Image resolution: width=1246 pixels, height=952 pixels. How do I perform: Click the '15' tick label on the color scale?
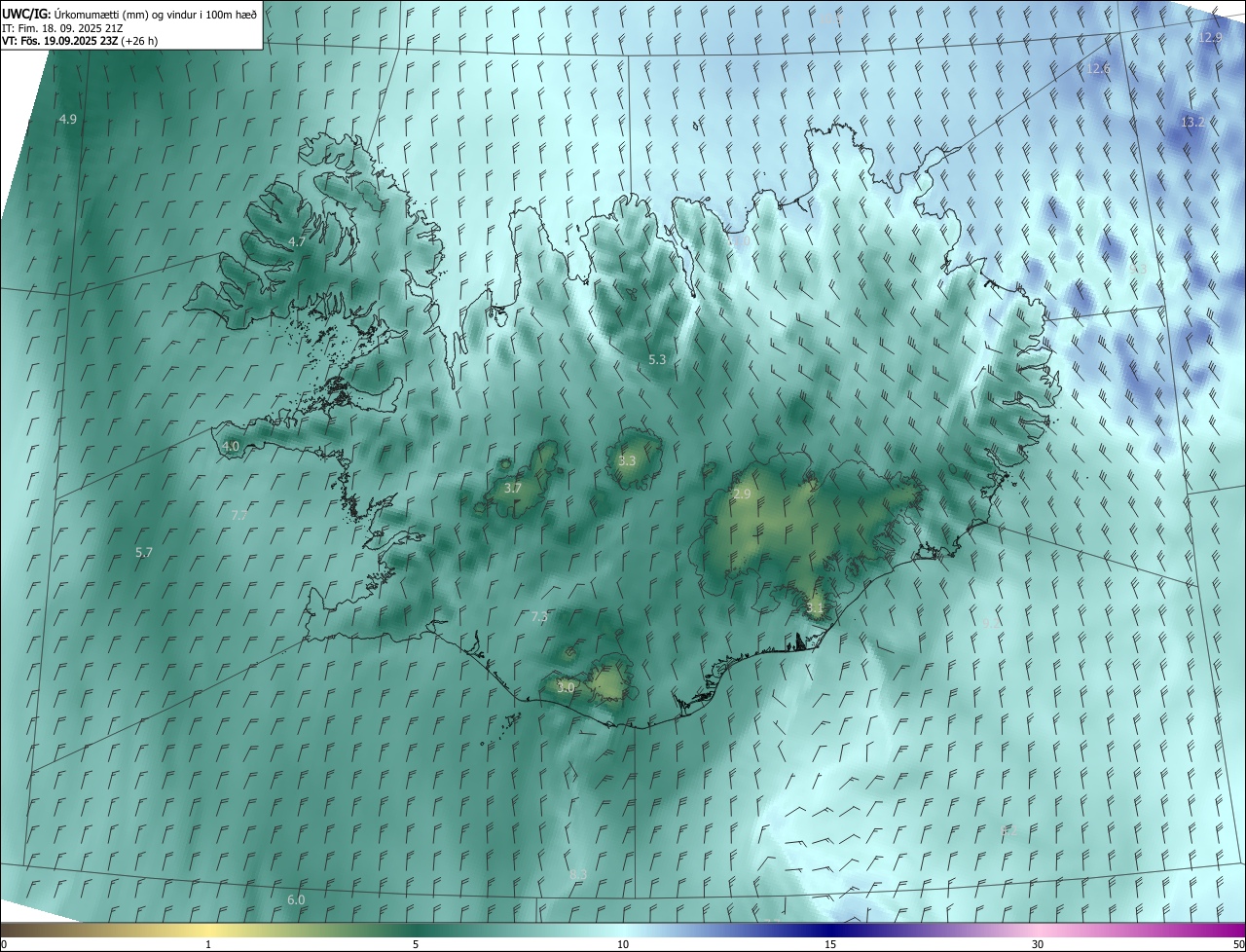(x=830, y=944)
